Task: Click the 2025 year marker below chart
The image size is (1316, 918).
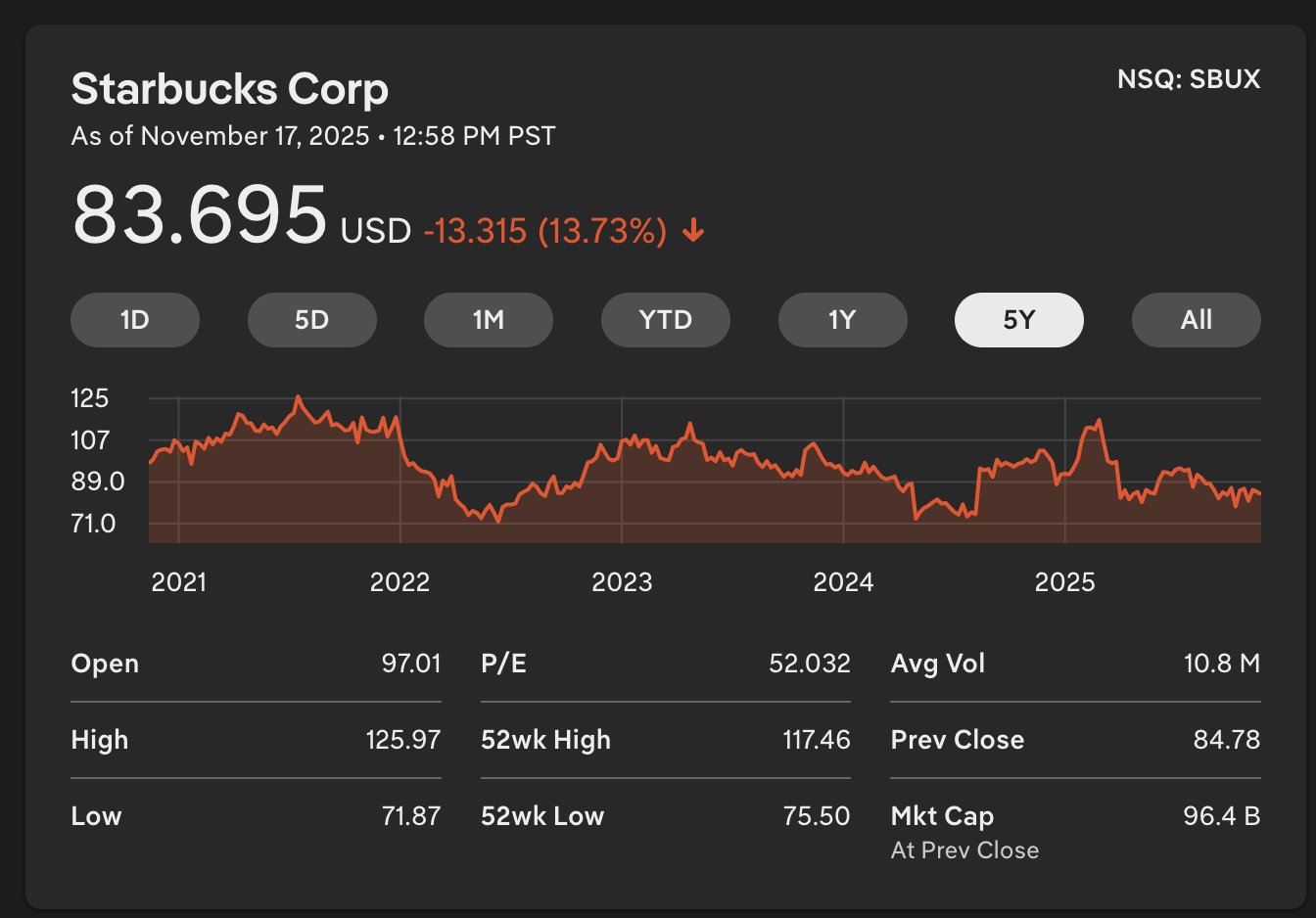Action: 1064,582
